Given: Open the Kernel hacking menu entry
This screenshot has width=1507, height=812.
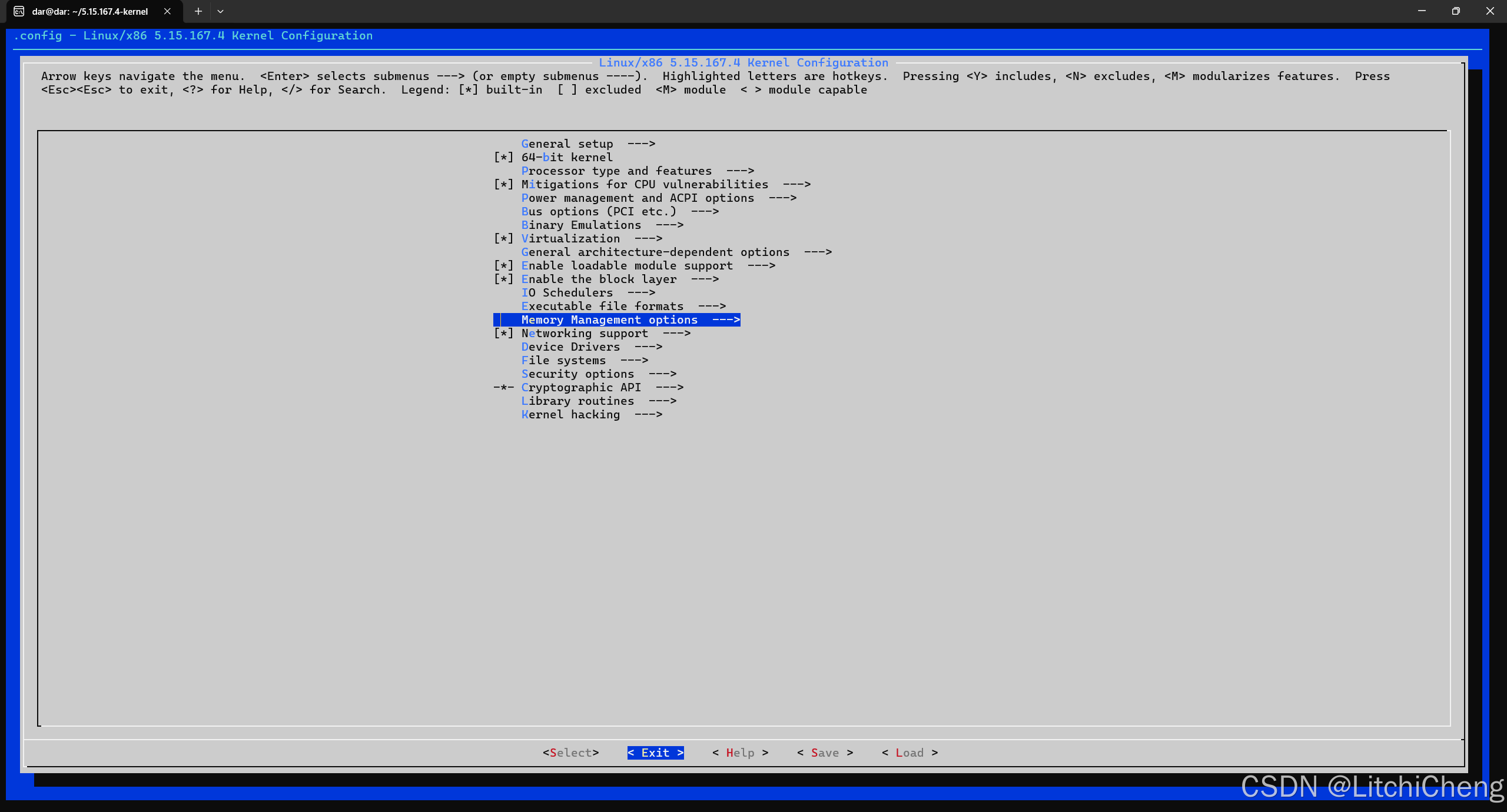Looking at the screenshot, I should coord(570,414).
